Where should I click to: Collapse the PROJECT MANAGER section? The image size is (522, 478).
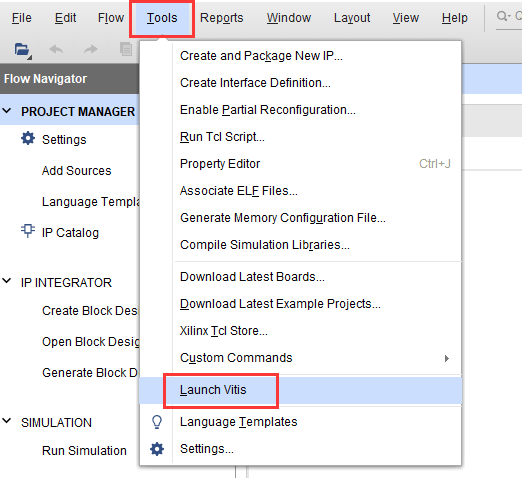pyautogui.click(x=7, y=111)
